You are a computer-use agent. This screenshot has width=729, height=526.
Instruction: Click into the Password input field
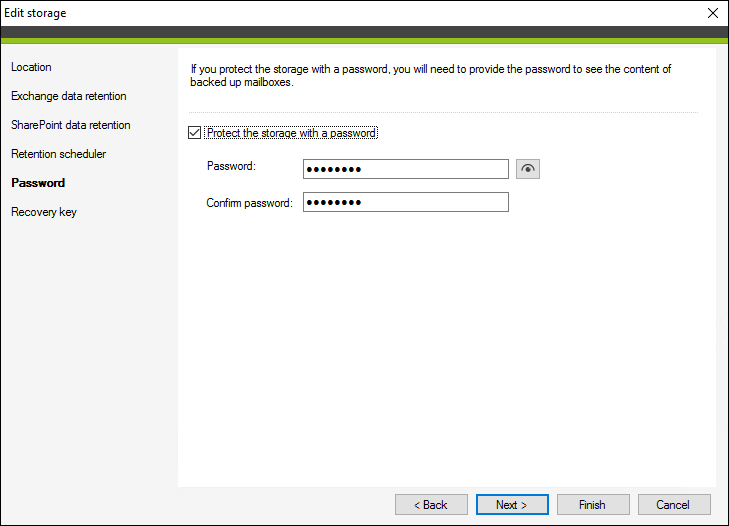405,169
